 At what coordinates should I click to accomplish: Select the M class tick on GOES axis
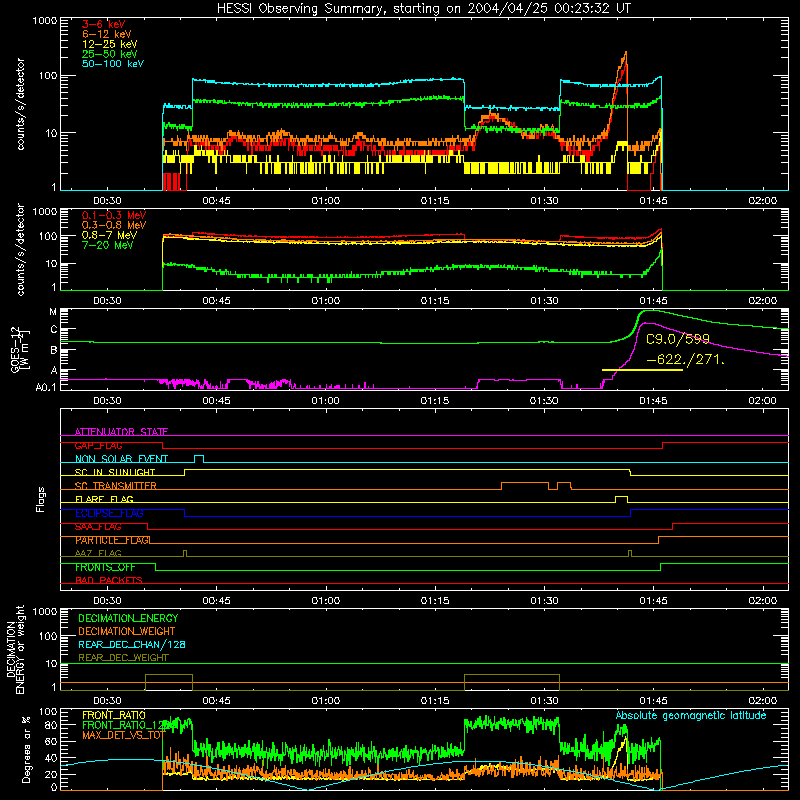(x=53, y=312)
